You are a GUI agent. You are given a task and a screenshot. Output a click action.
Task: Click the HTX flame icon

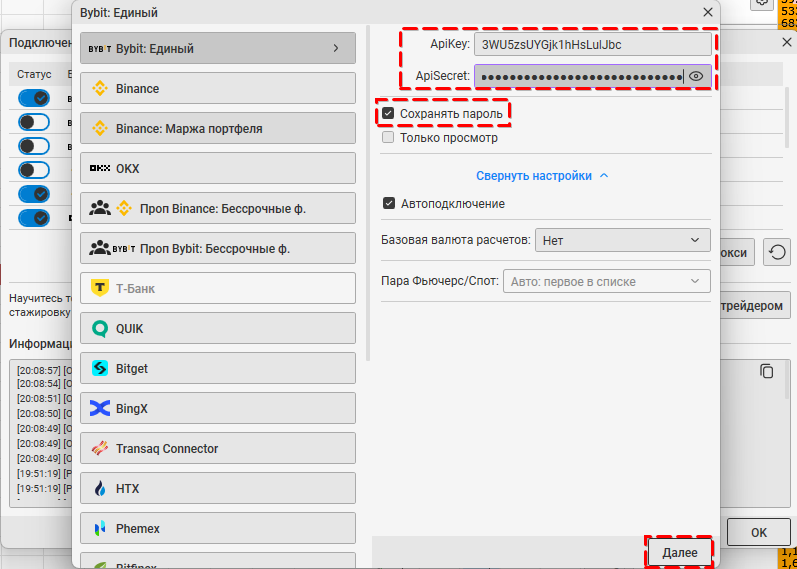tap(100, 489)
